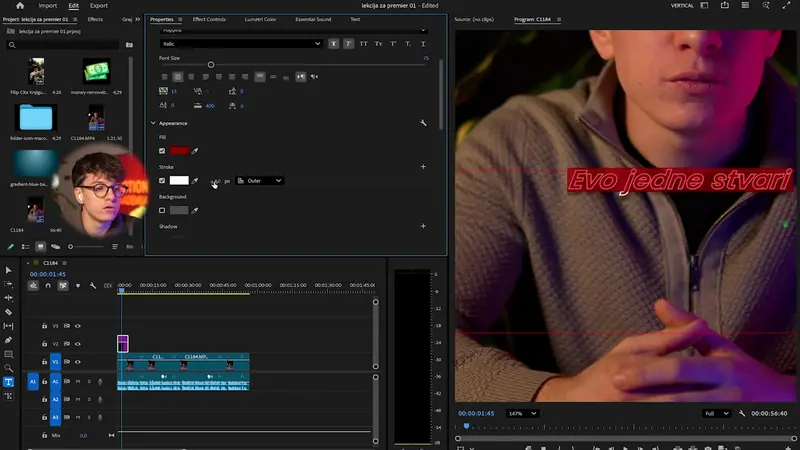Click the Fill color eyedropper
The image size is (800, 450).
coord(195,151)
